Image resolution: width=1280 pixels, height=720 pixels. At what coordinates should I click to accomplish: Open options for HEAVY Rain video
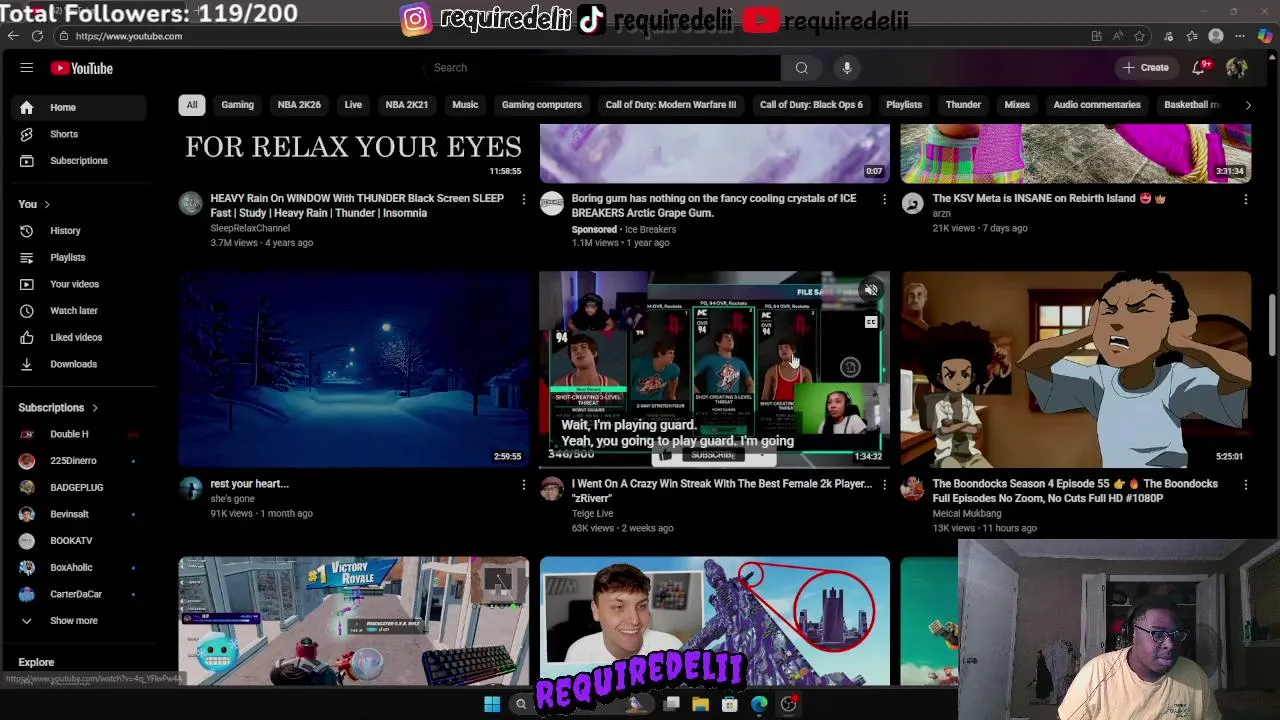pos(523,199)
